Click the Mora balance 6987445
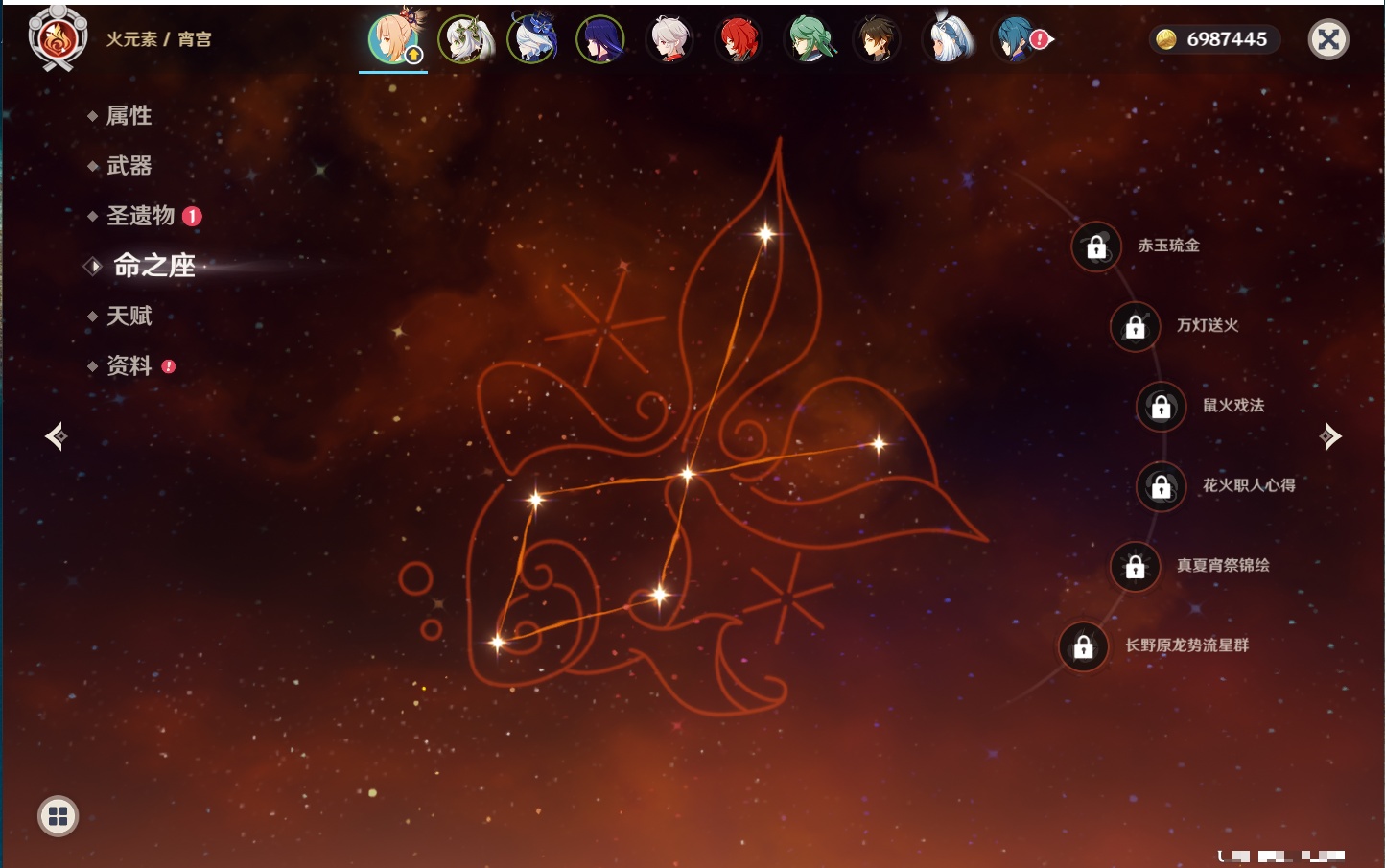 point(1227,39)
